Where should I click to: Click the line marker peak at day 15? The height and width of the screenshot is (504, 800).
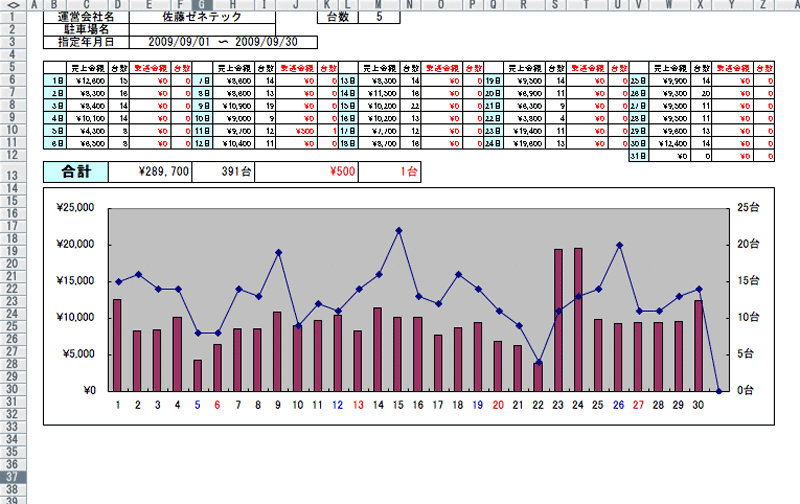tap(398, 230)
